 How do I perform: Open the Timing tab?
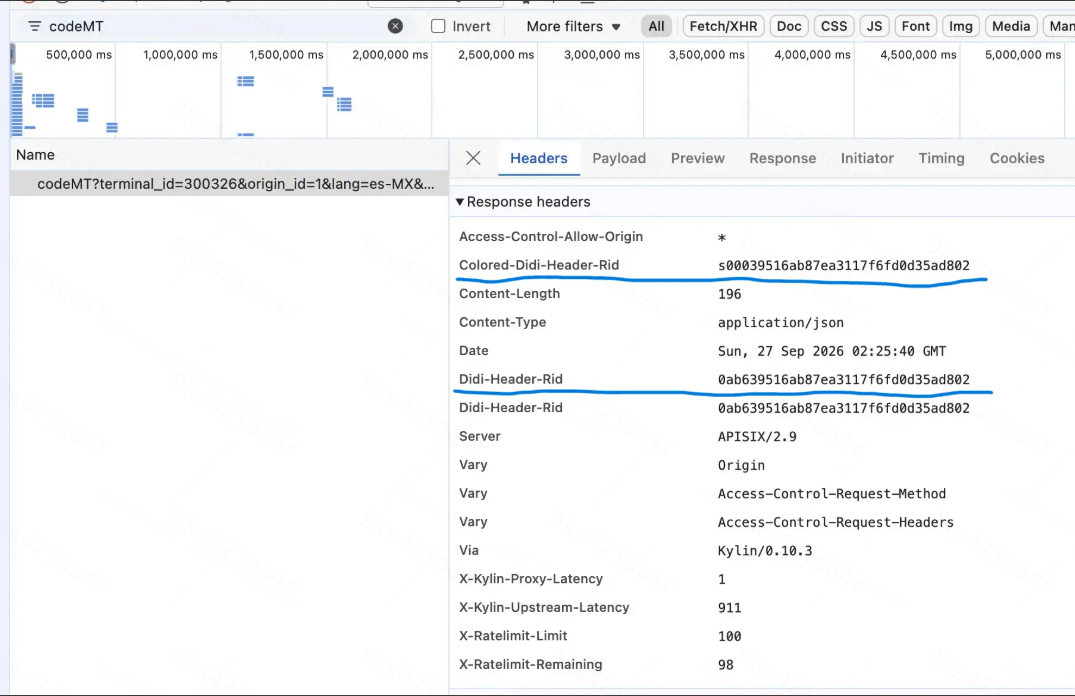tap(941, 158)
